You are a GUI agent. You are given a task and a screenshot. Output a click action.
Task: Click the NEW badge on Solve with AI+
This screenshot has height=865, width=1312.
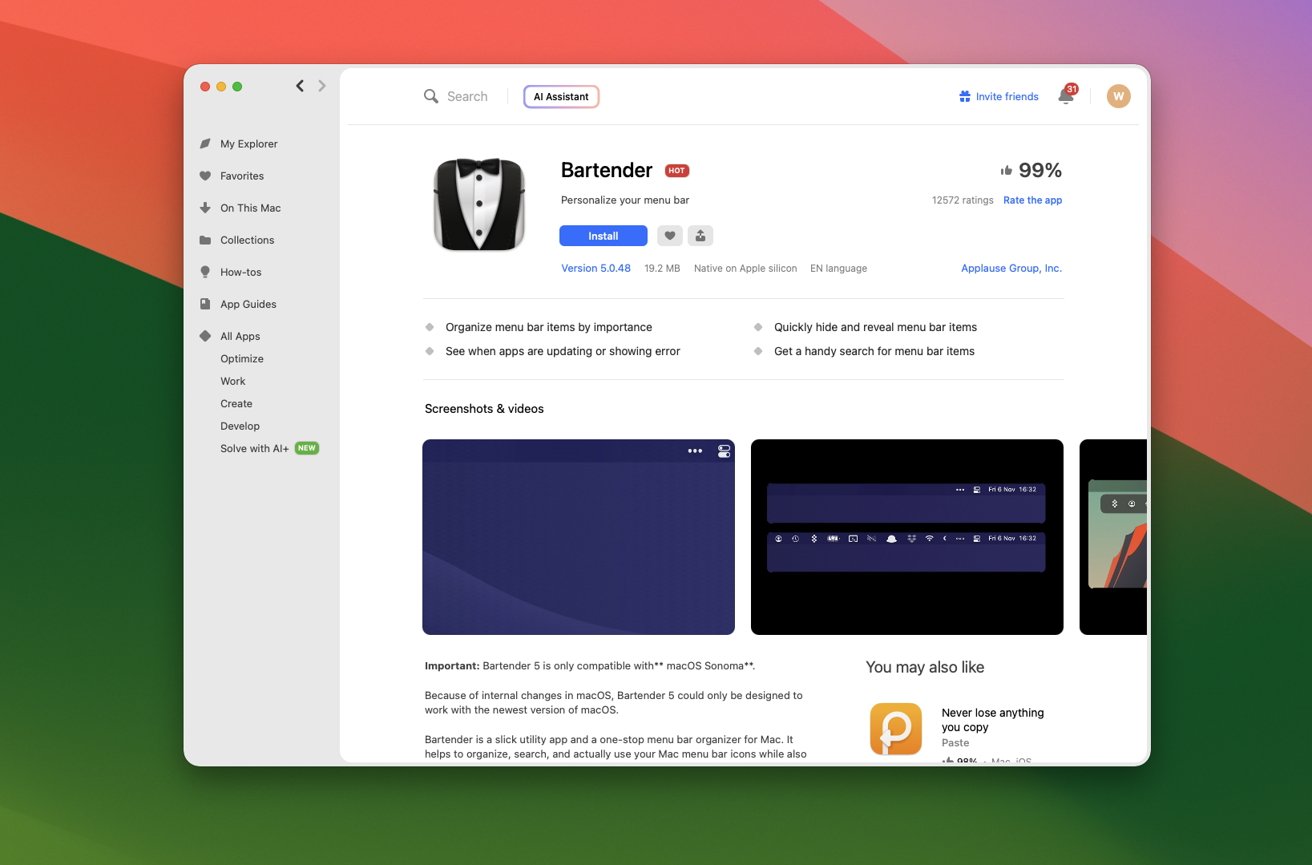307,448
